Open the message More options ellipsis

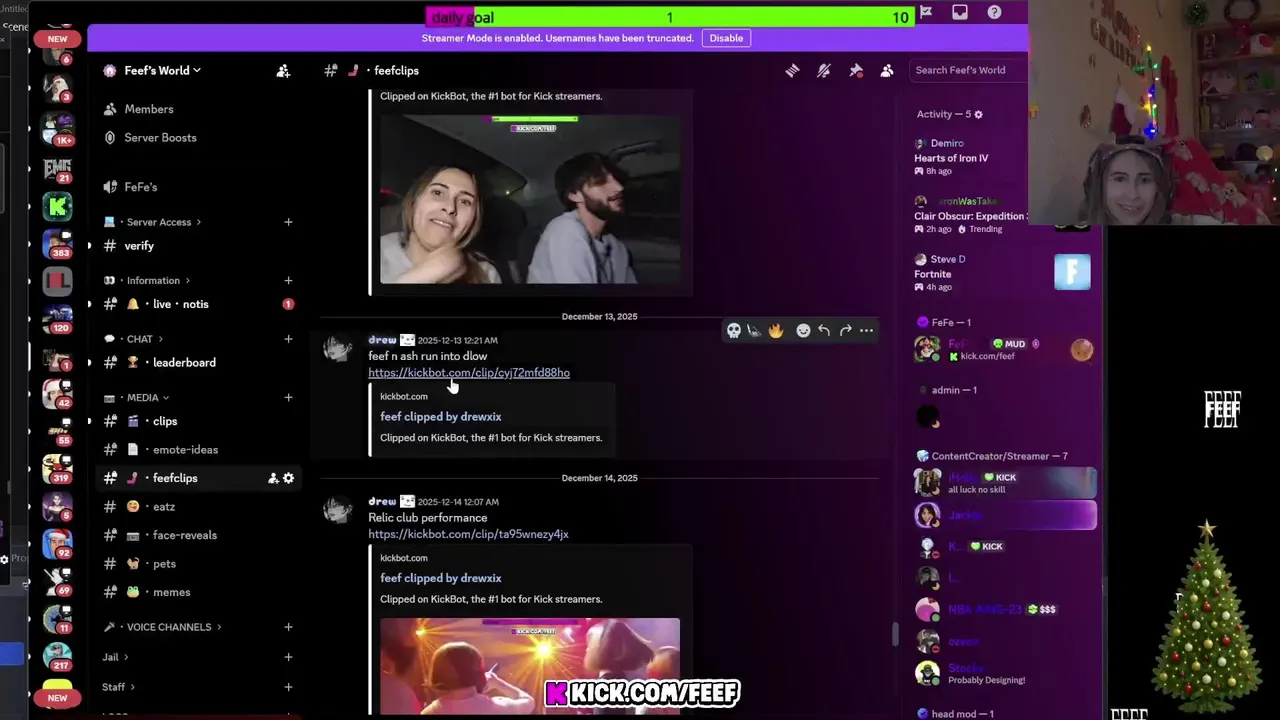pos(866,330)
